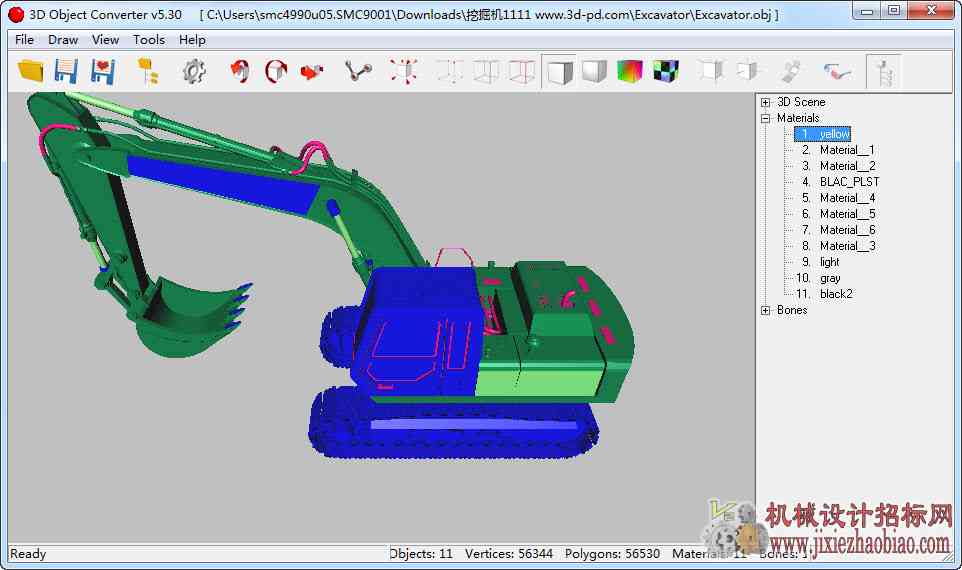Toggle the red wireframe cube mode
This screenshot has height=570, width=962.
[x=522, y=71]
